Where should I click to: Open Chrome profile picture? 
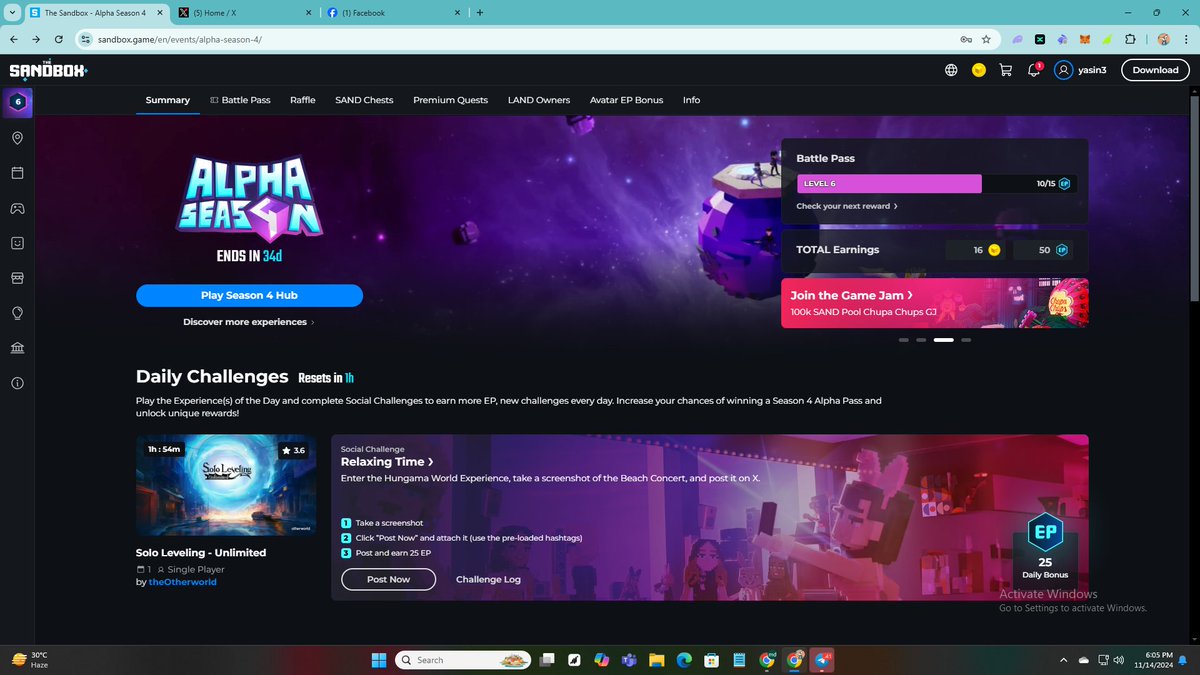point(1163,39)
